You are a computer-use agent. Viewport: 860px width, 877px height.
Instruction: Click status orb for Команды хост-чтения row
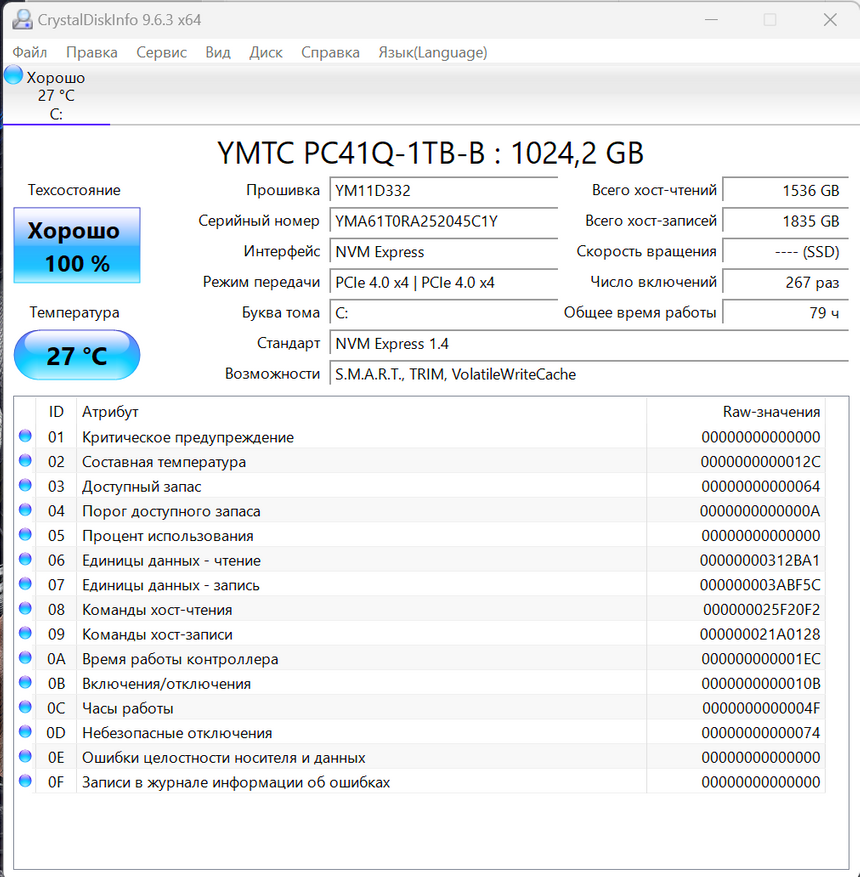point(25,608)
